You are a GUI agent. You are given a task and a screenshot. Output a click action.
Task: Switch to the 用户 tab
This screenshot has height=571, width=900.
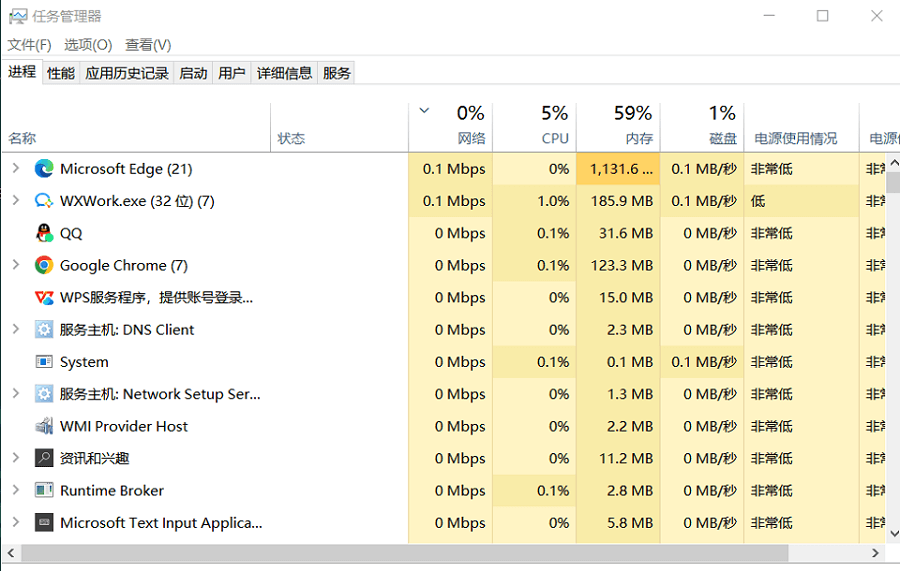point(232,73)
